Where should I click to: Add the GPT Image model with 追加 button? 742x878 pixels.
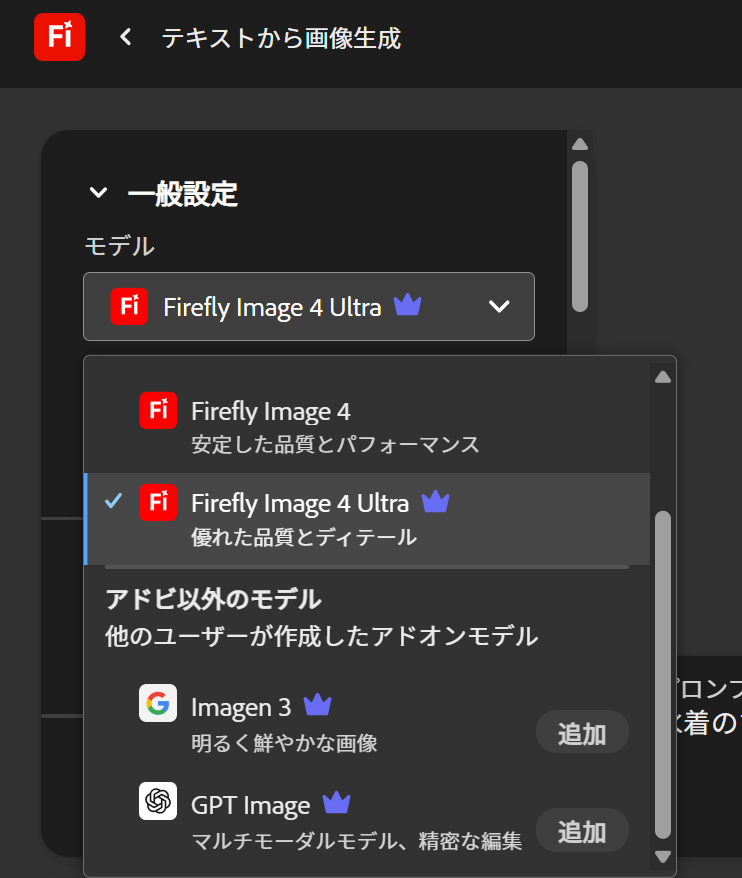pyautogui.click(x=582, y=830)
